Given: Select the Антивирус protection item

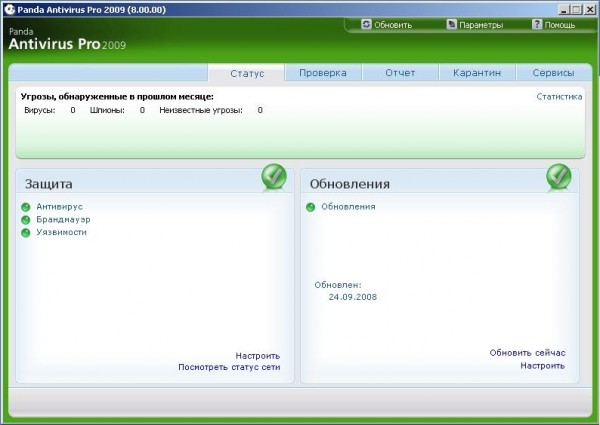Looking at the screenshot, I should (59, 207).
